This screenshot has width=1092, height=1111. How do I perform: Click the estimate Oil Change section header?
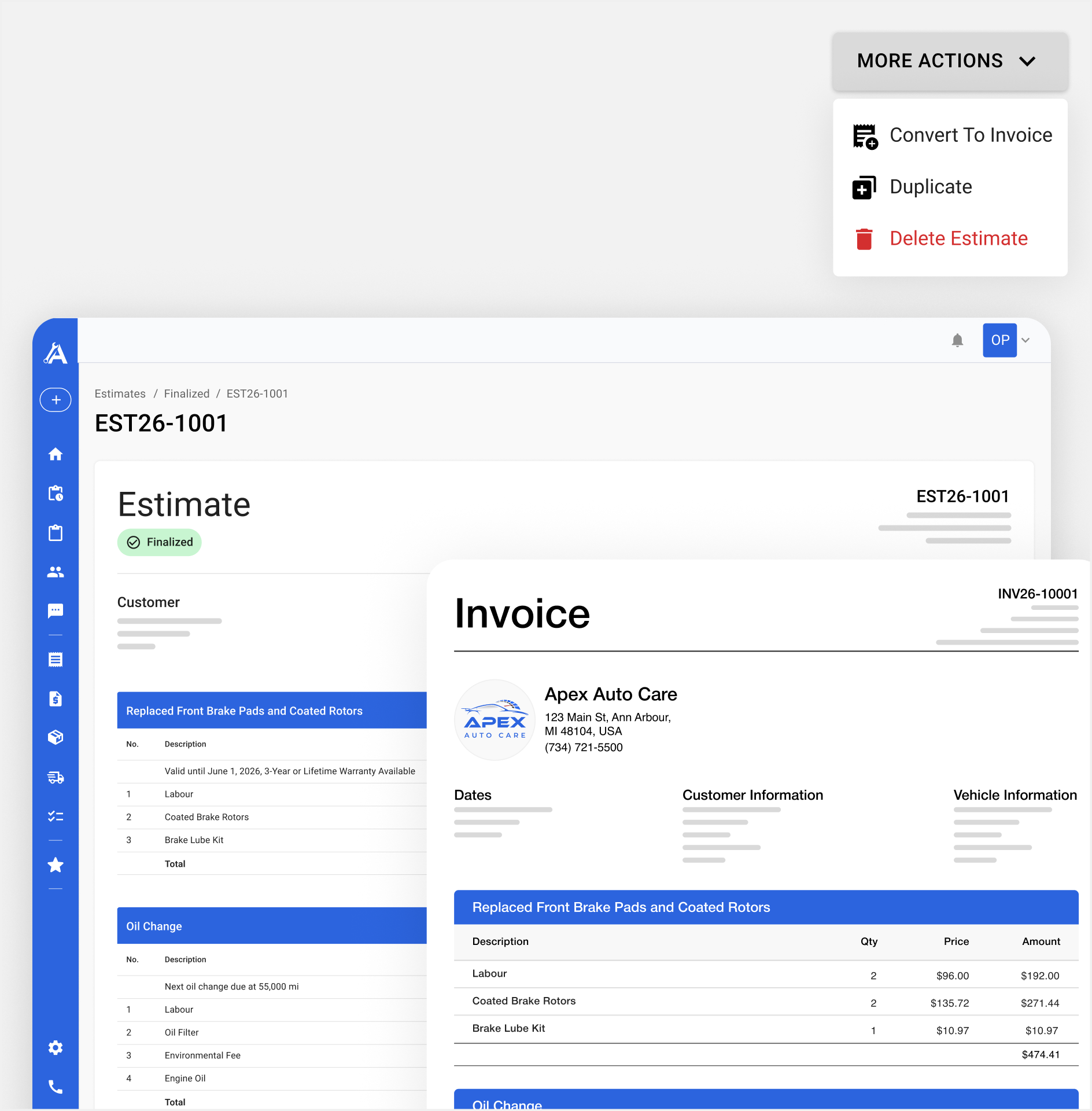(x=272, y=926)
